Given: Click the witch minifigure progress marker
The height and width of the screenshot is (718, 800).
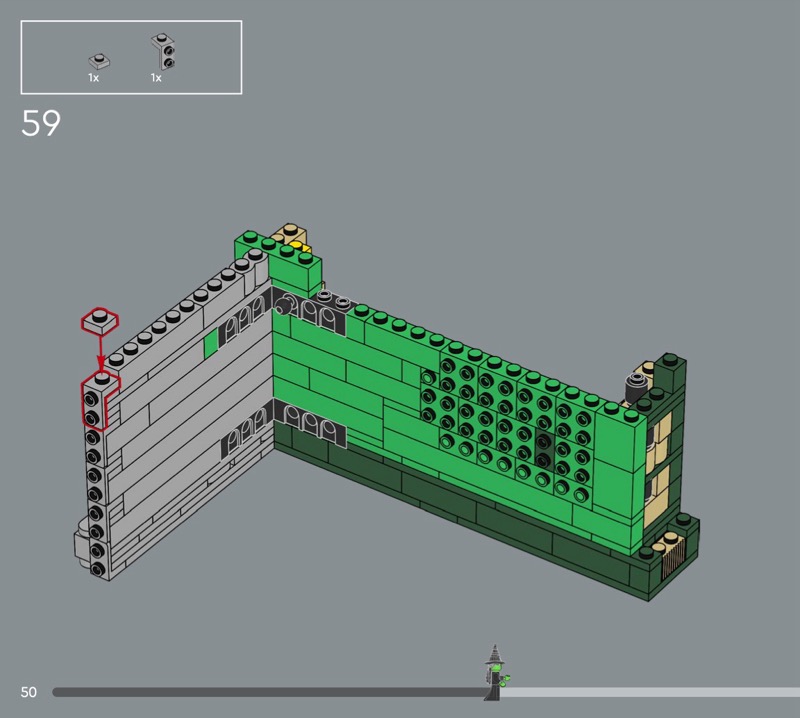Looking at the screenshot, I should [495, 673].
